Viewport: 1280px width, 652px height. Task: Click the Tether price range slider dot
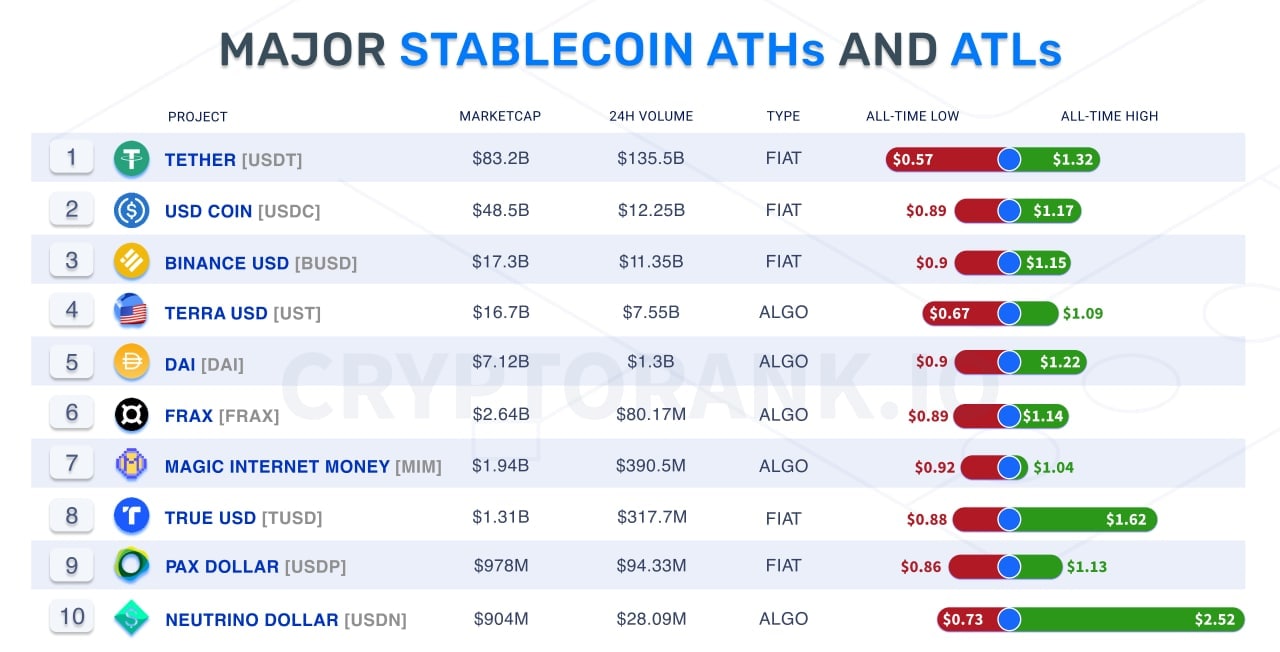(1009, 159)
